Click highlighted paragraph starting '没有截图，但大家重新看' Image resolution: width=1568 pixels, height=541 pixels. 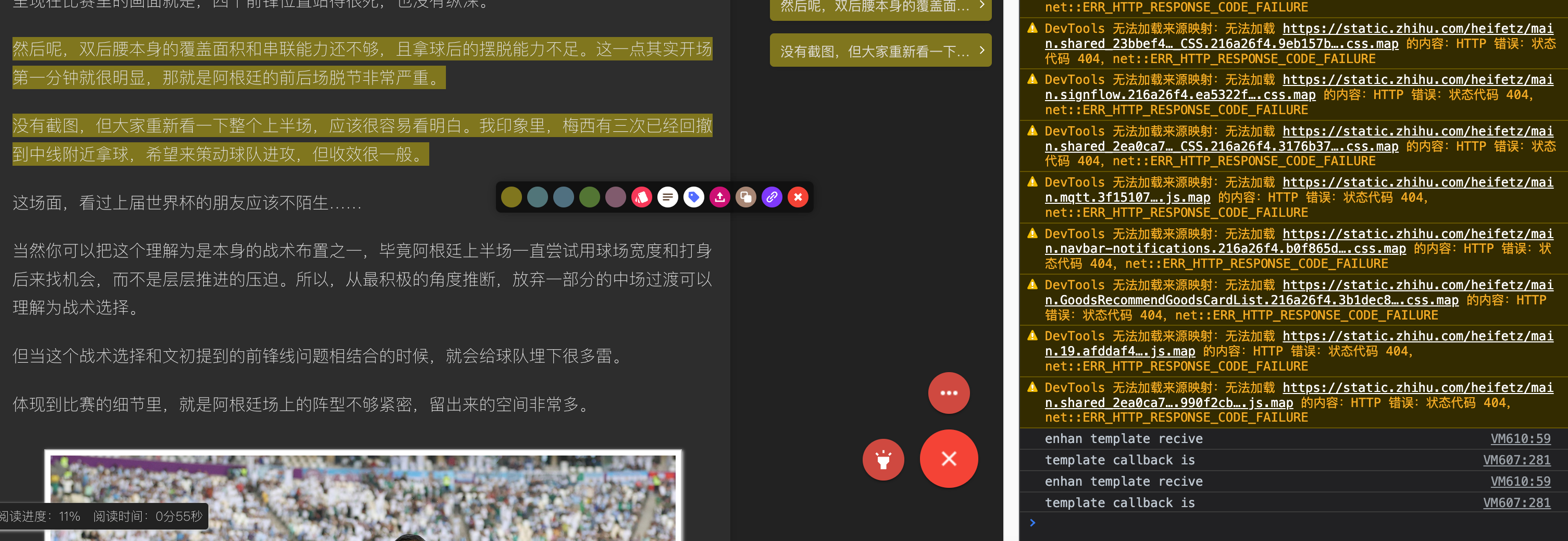362,140
